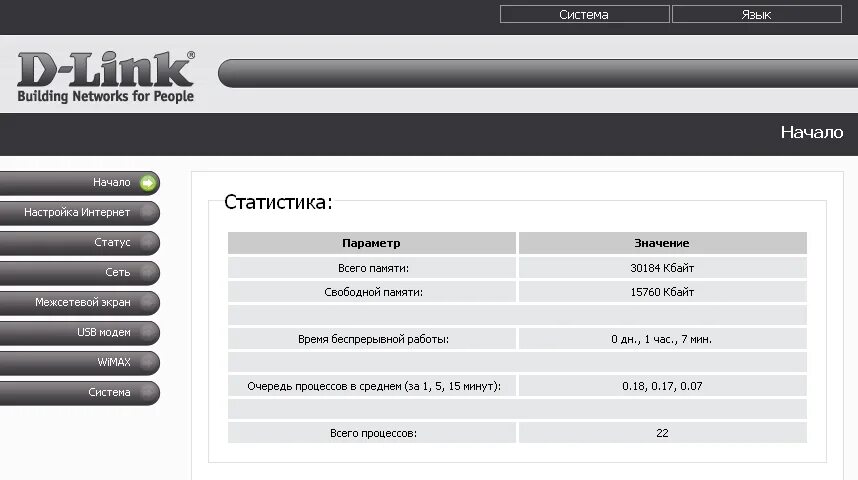Select Начало in the sidebar

click(79, 183)
